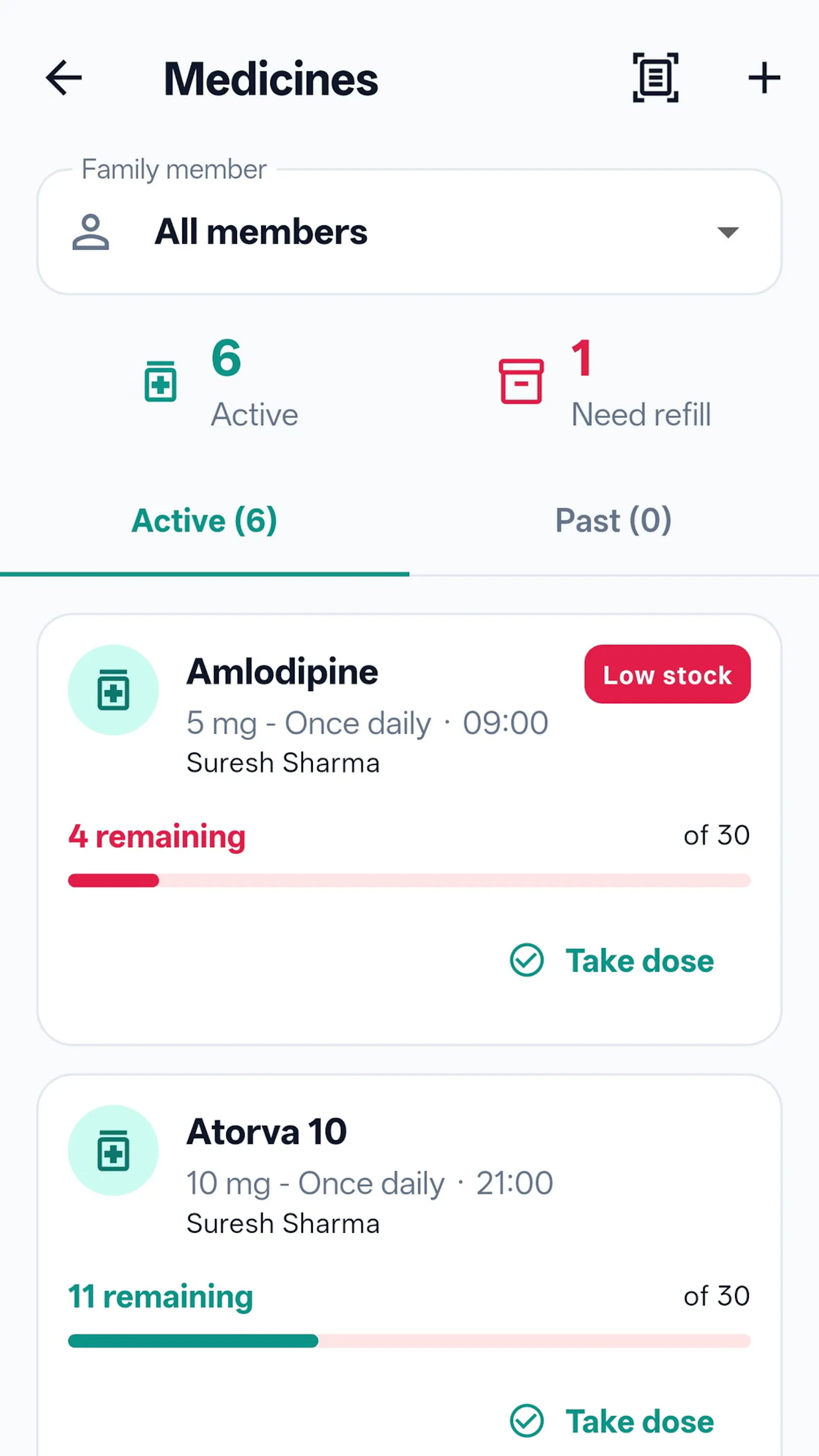
Task: Take dose for Amlodipine
Action: 612,960
